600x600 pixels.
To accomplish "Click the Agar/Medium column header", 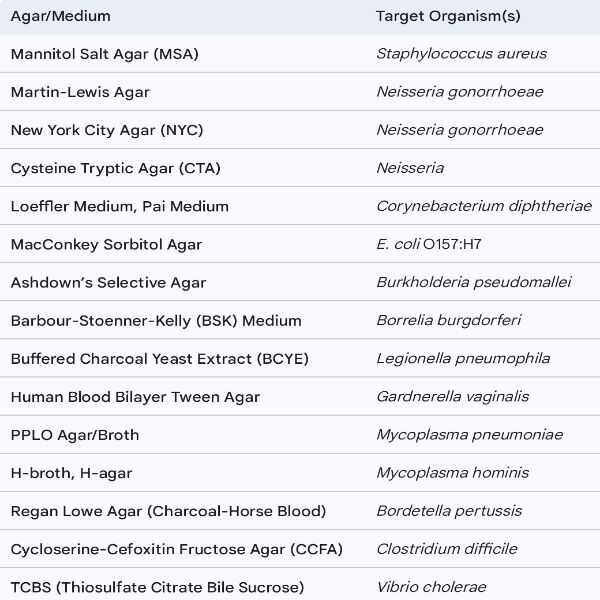I will pyautogui.click(x=61, y=16).
